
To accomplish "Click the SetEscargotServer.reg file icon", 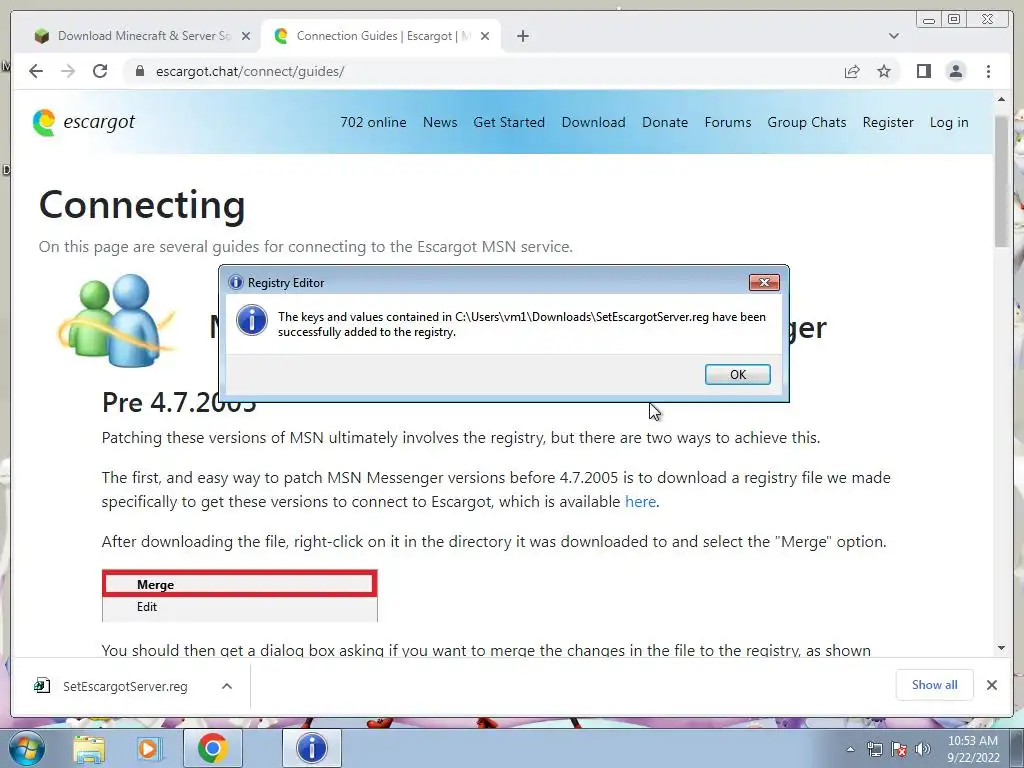I will tap(42, 686).
